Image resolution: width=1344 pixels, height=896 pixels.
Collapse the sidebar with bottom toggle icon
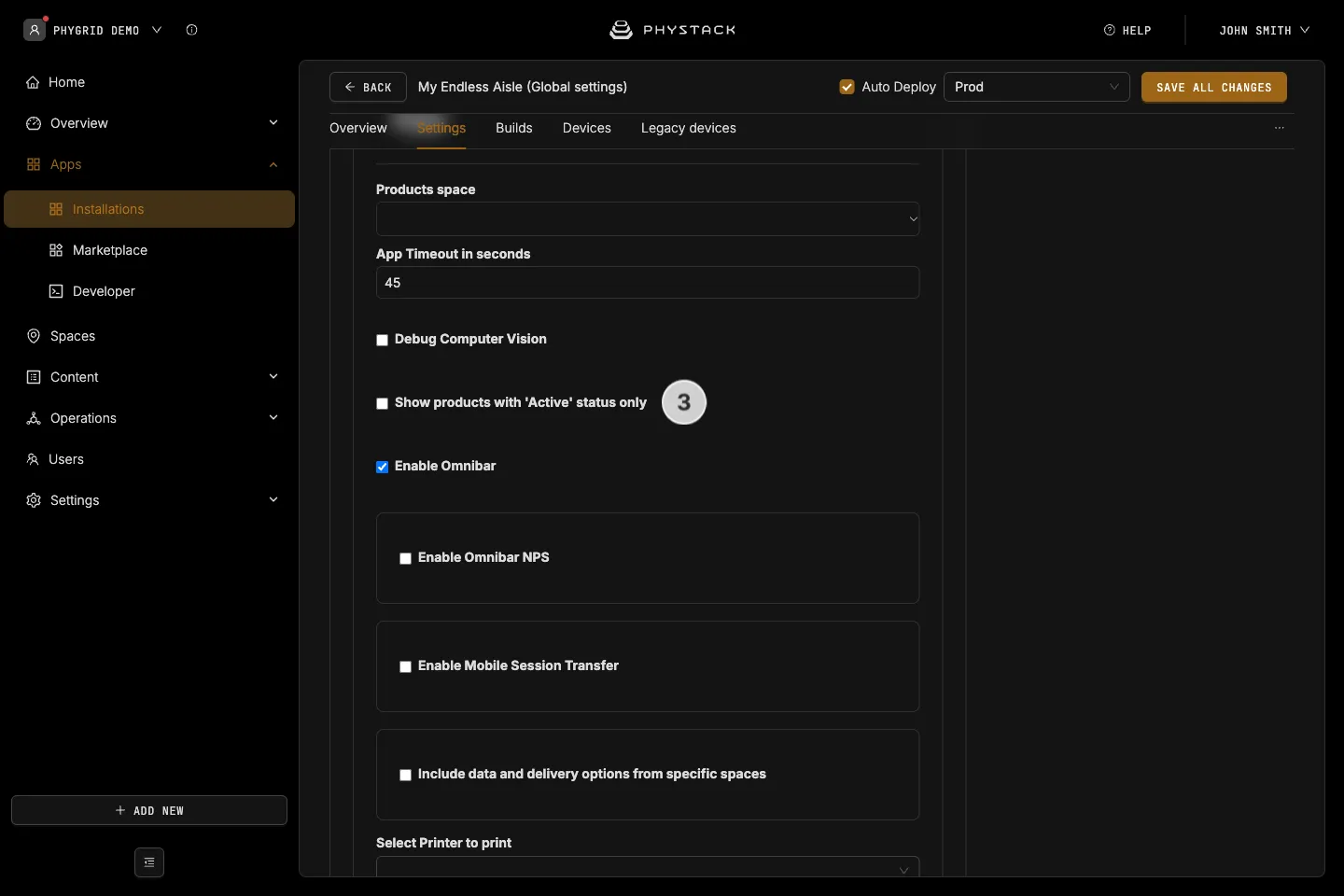[149, 862]
